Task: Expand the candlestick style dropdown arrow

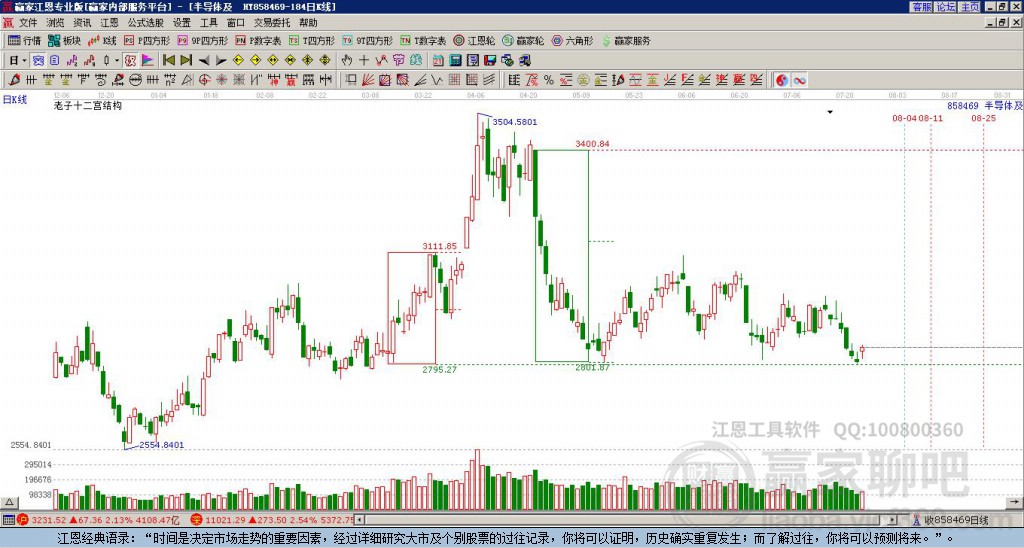Action: 116,60
